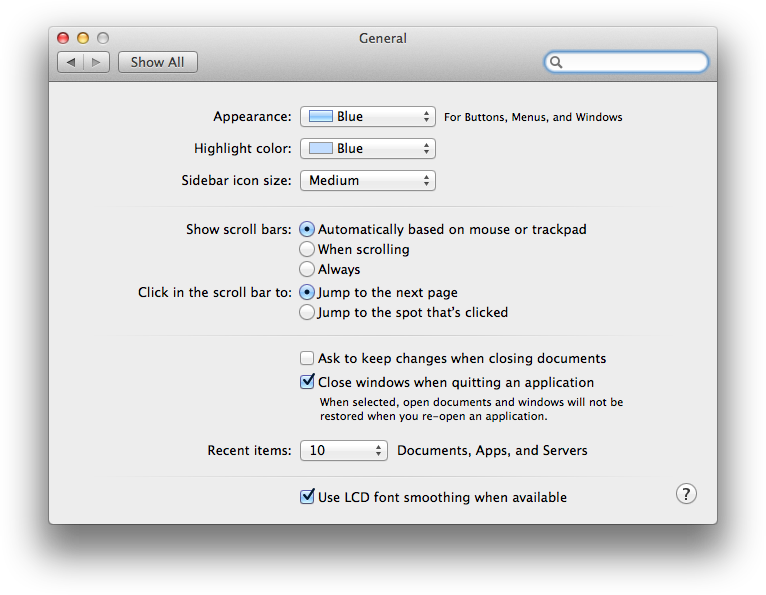The height and width of the screenshot is (595, 766).
Task: Select Jump to the next page
Action: (x=308, y=293)
